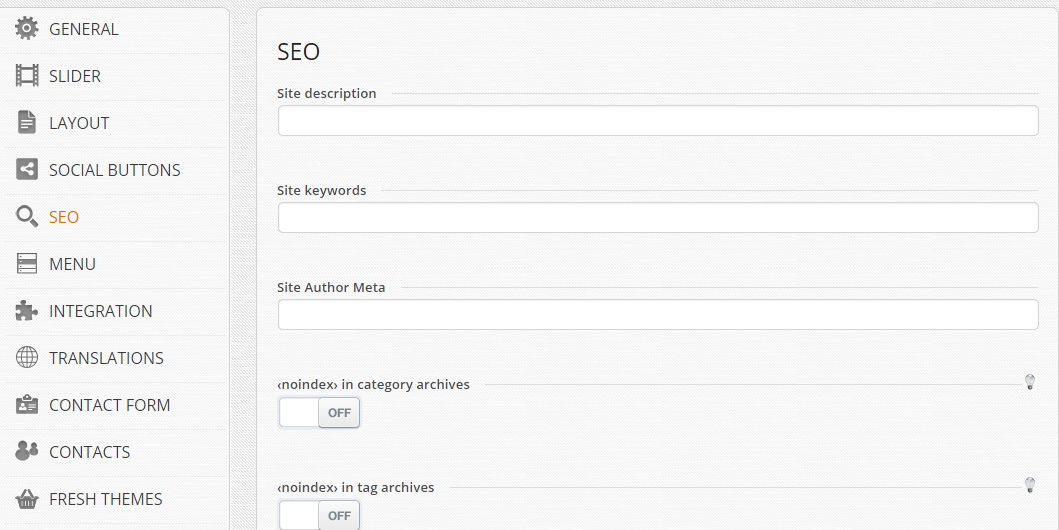The image size is (1059, 530).
Task: Click hint bulb for category archives noindex
Action: pos(1030,382)
